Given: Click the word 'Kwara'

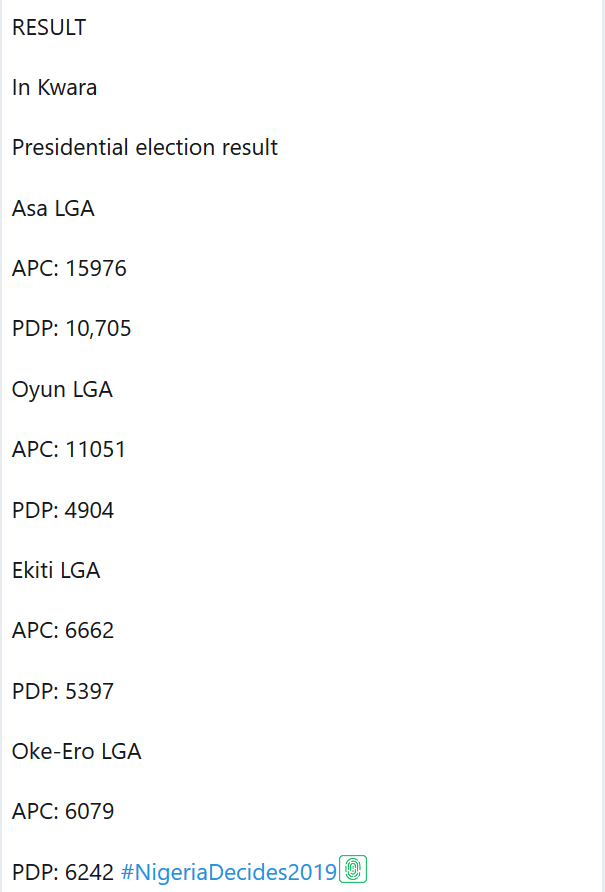Looking at the screenshot, I should (68, 88).
